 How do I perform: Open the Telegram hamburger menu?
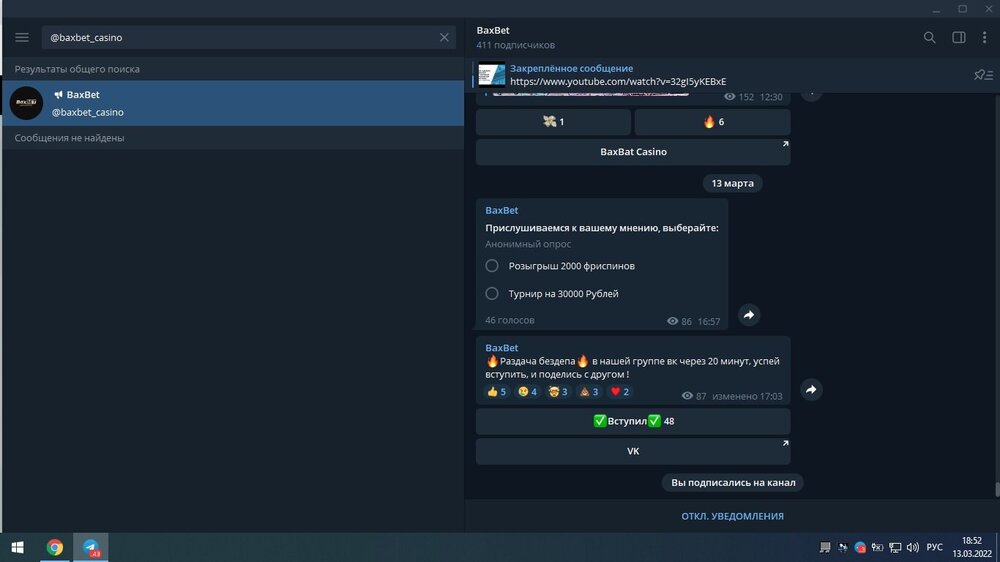click(x=22, y=38)
